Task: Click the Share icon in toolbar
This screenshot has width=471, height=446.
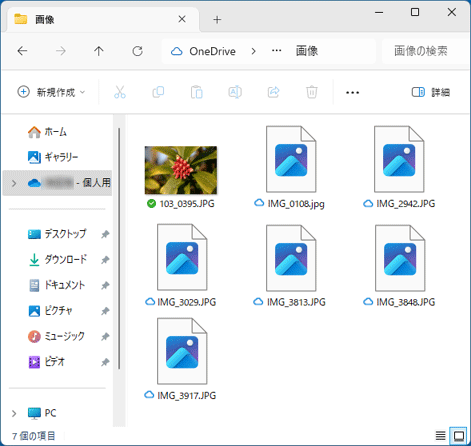Action: (x=273, y=92)
